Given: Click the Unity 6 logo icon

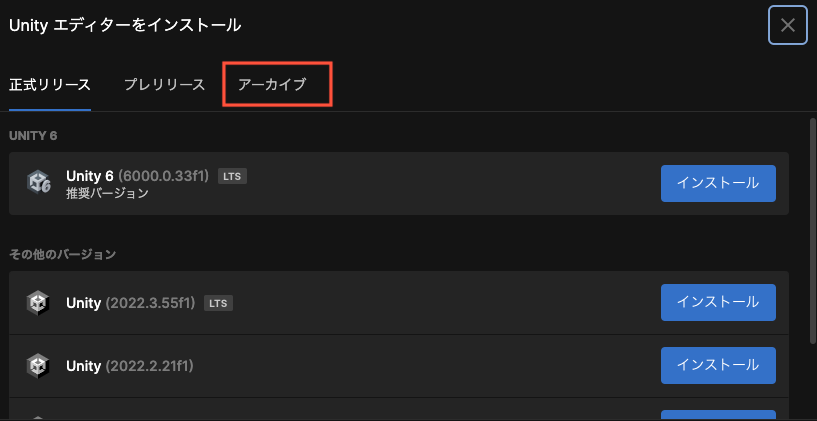Looking at the screenshot, I should [x=39, y=183].
